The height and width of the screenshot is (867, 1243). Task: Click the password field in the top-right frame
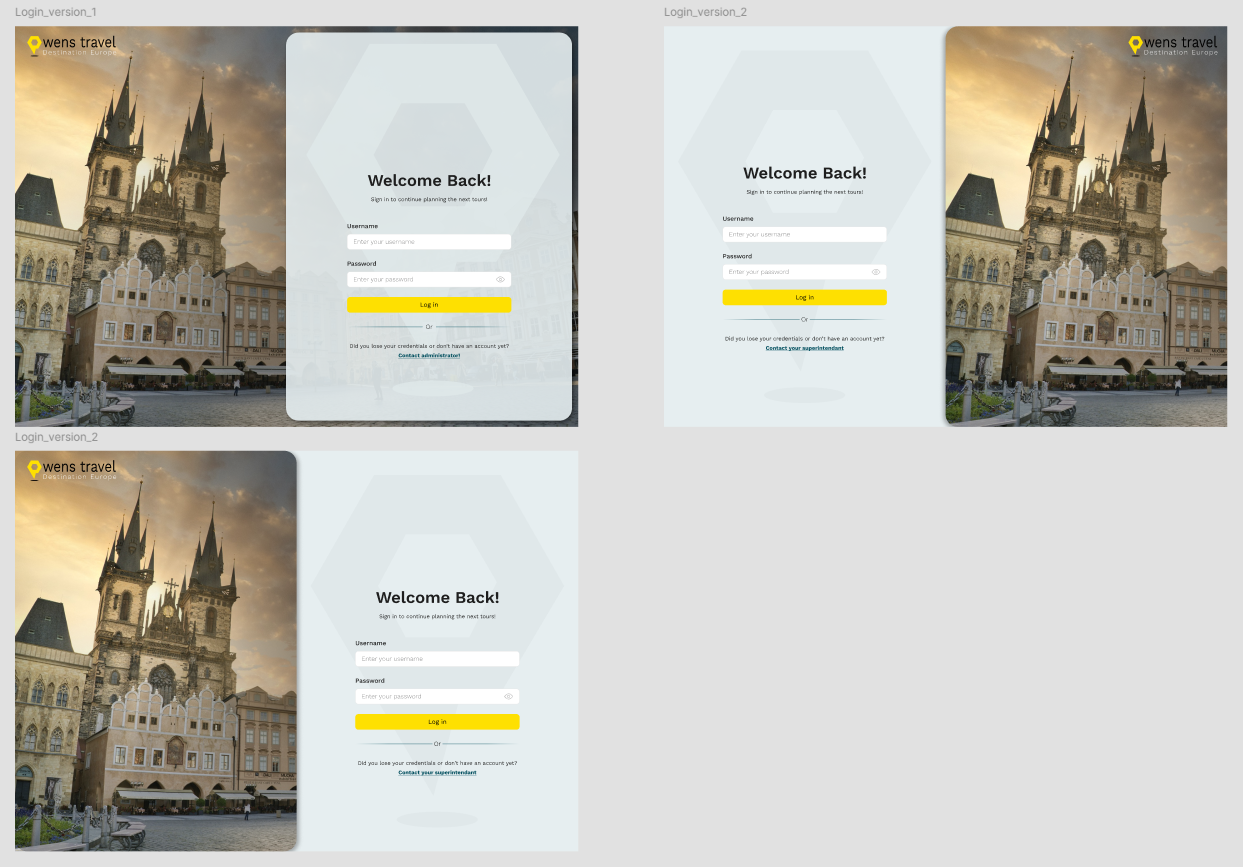coord(805,272)
